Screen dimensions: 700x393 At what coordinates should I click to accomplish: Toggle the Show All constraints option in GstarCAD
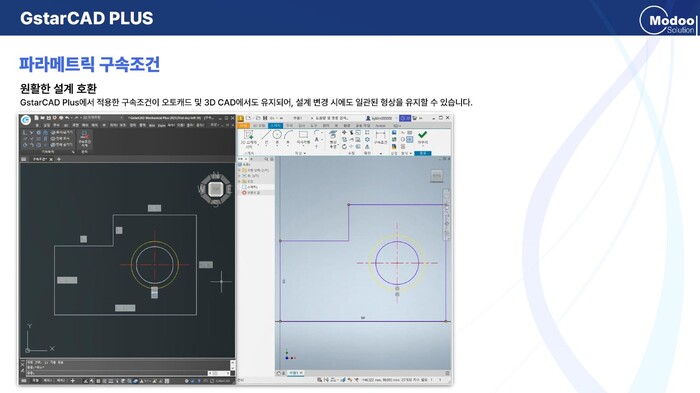tap(61, 138)
